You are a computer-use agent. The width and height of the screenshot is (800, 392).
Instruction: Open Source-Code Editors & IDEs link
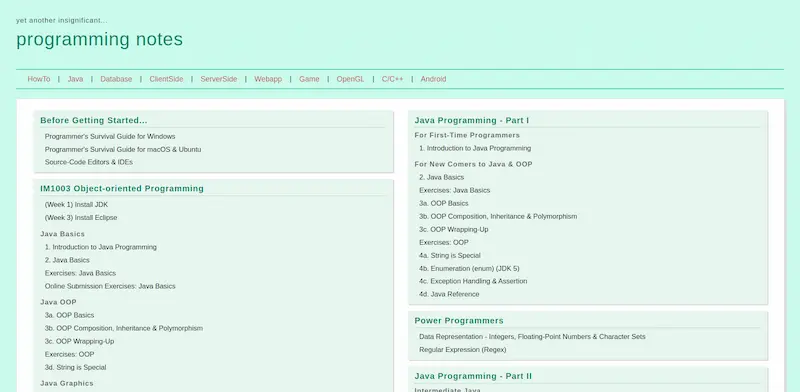click(89, 162)
